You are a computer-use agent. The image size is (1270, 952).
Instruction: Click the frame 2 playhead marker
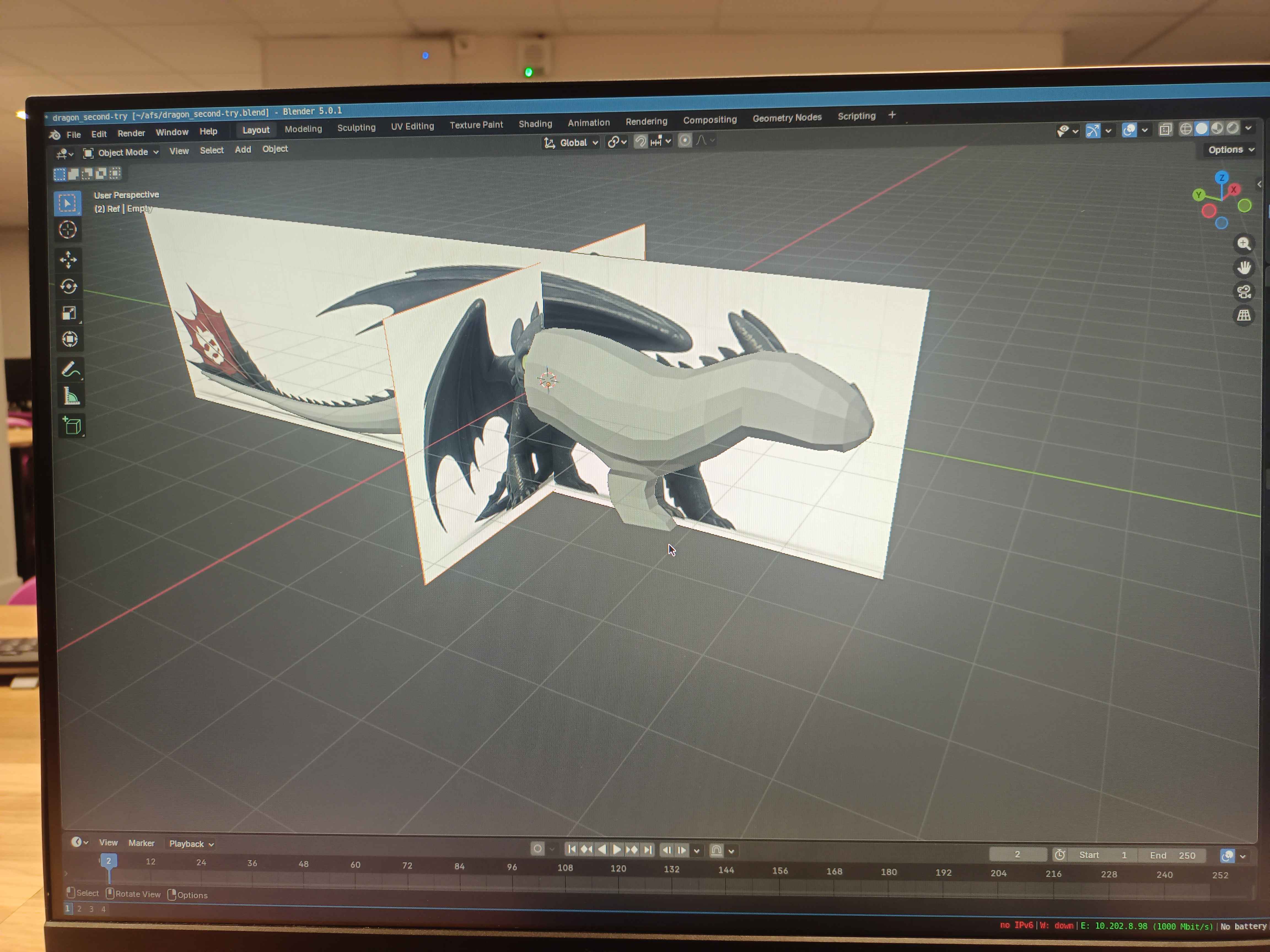[109, 860]
